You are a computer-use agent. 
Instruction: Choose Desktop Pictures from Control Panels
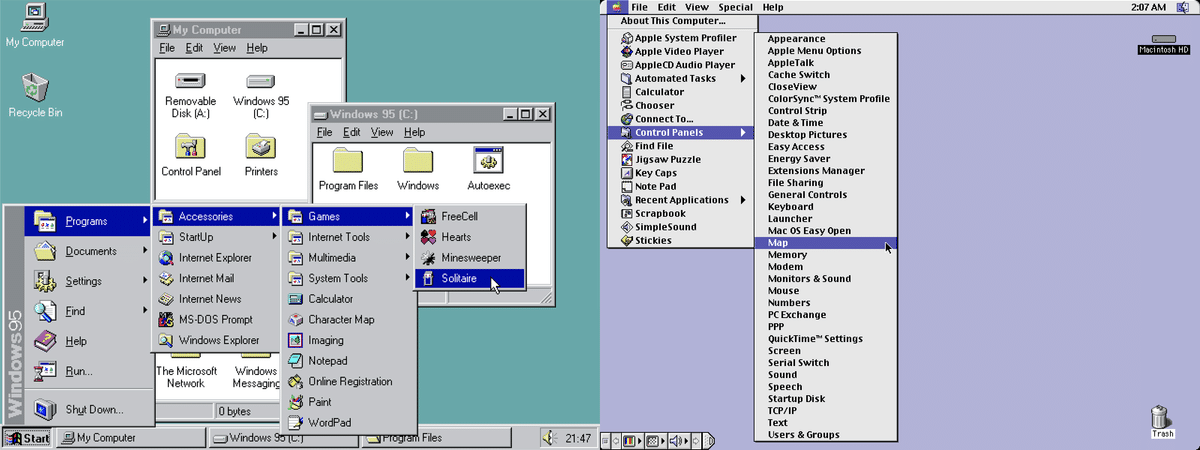[826, 135]
